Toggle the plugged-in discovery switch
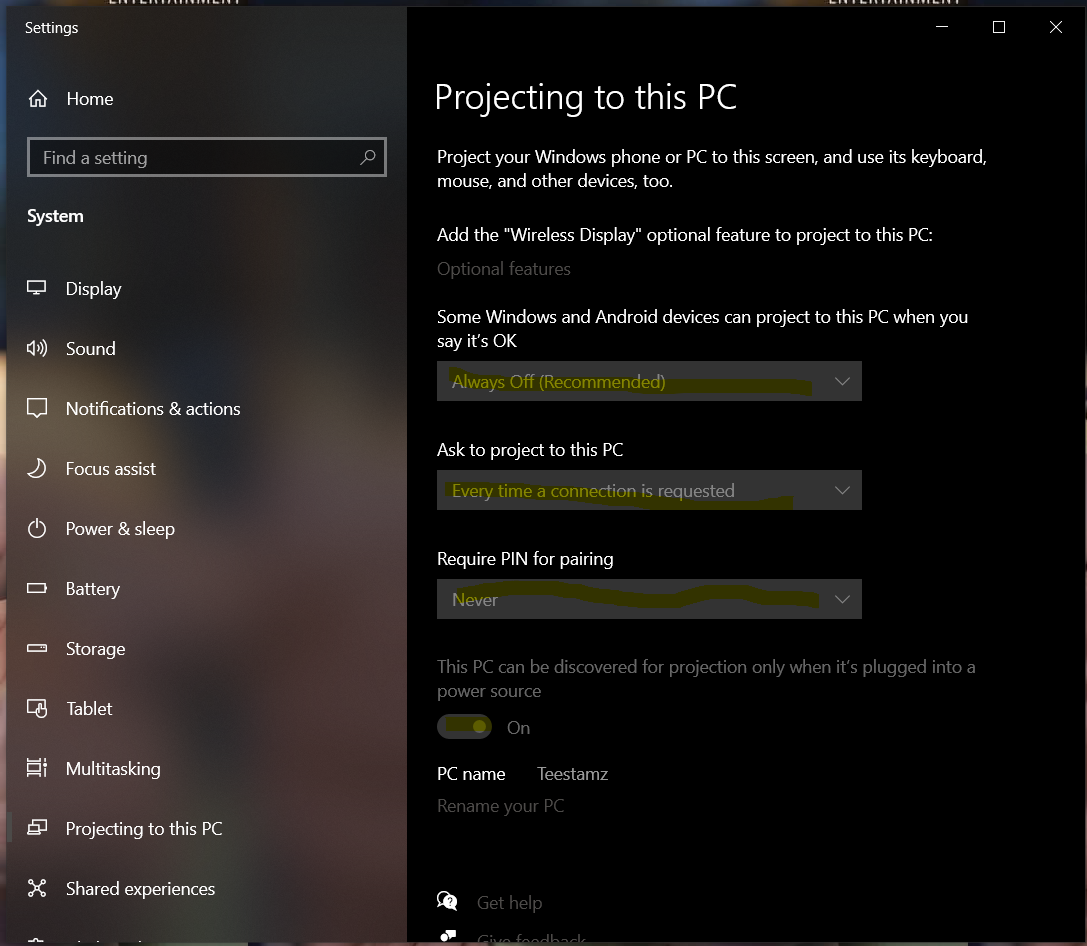1087x946 pixels. tap(464, 727)
